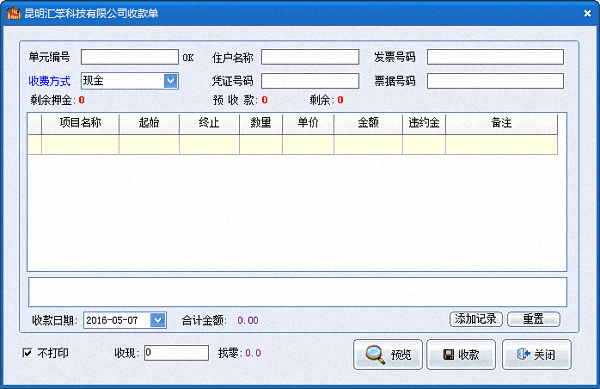Click the 违约金 column header

tap(424, 123)
